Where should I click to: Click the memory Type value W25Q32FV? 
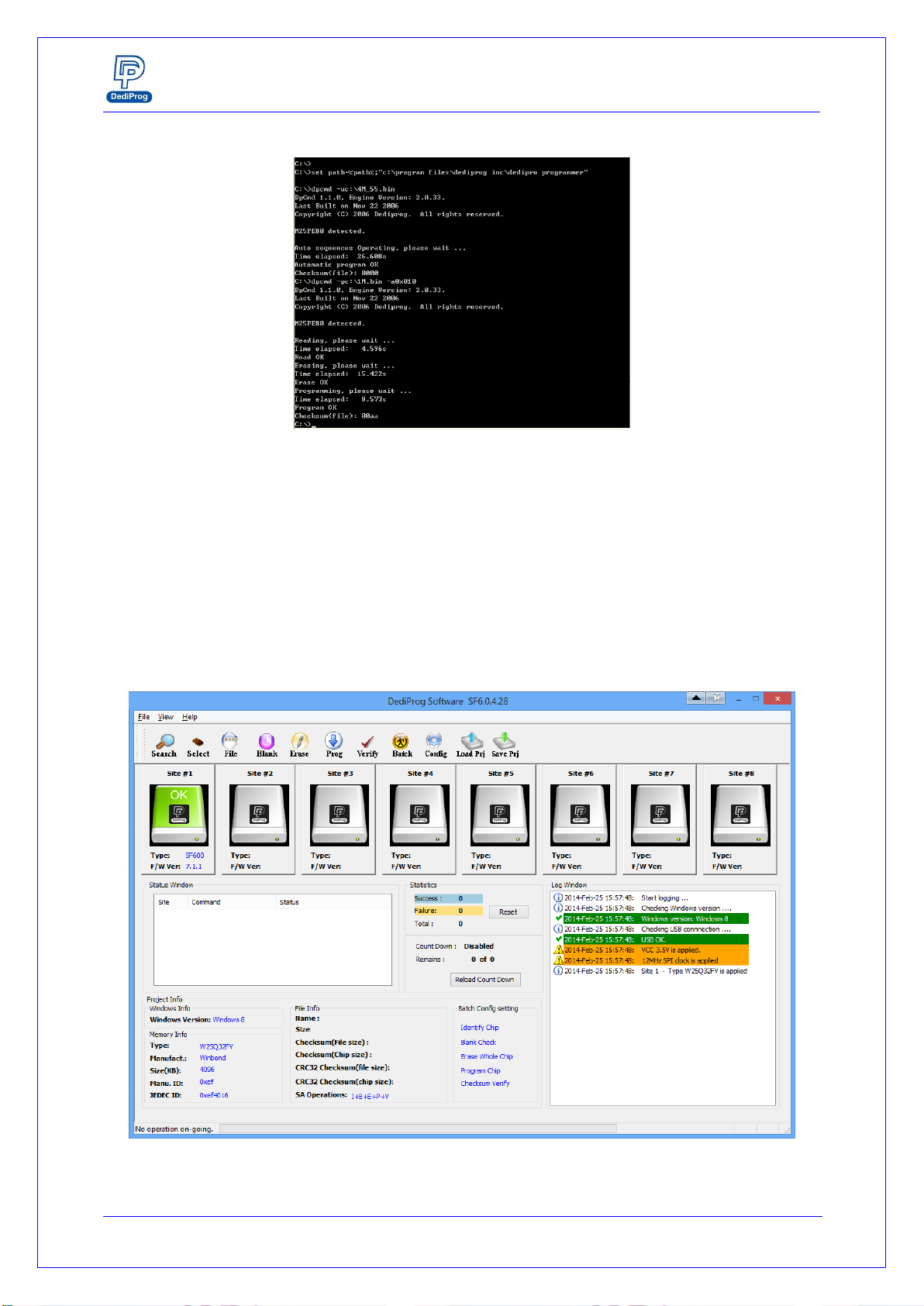[216, 1046]
